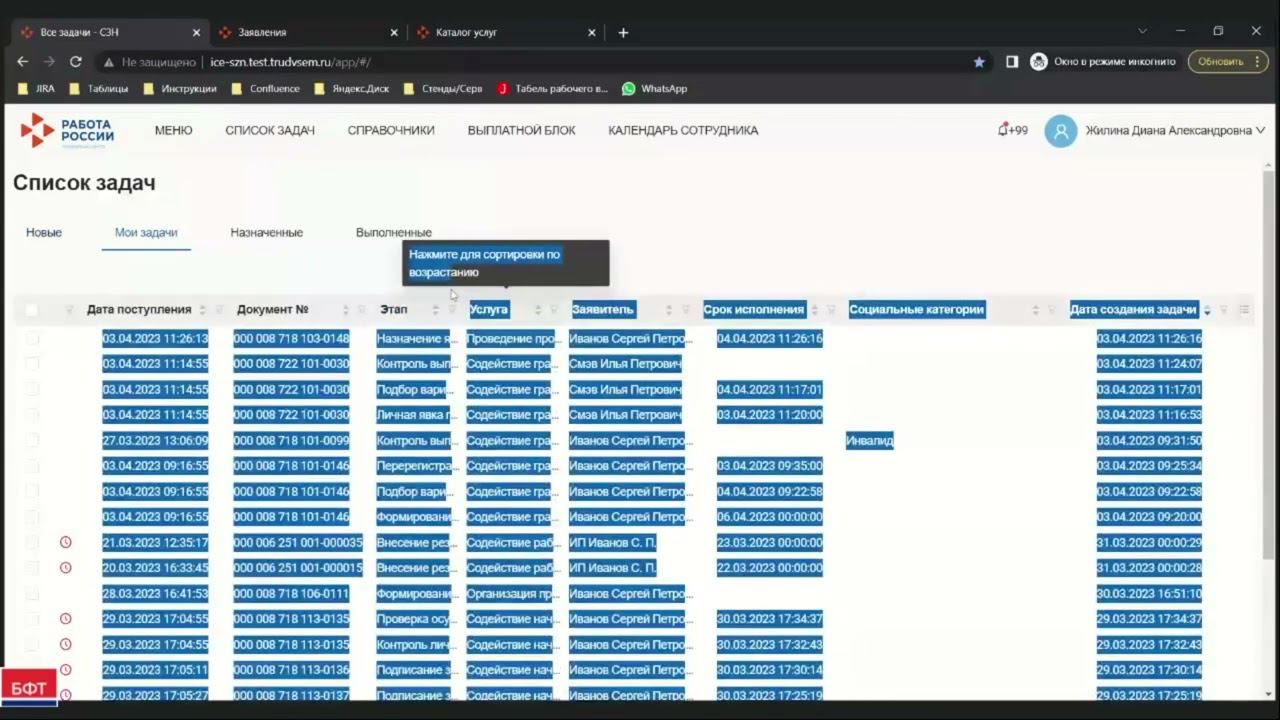Open the JIRA bookmark
Screen dimensions: 1280x720
[x=37, y=88]
